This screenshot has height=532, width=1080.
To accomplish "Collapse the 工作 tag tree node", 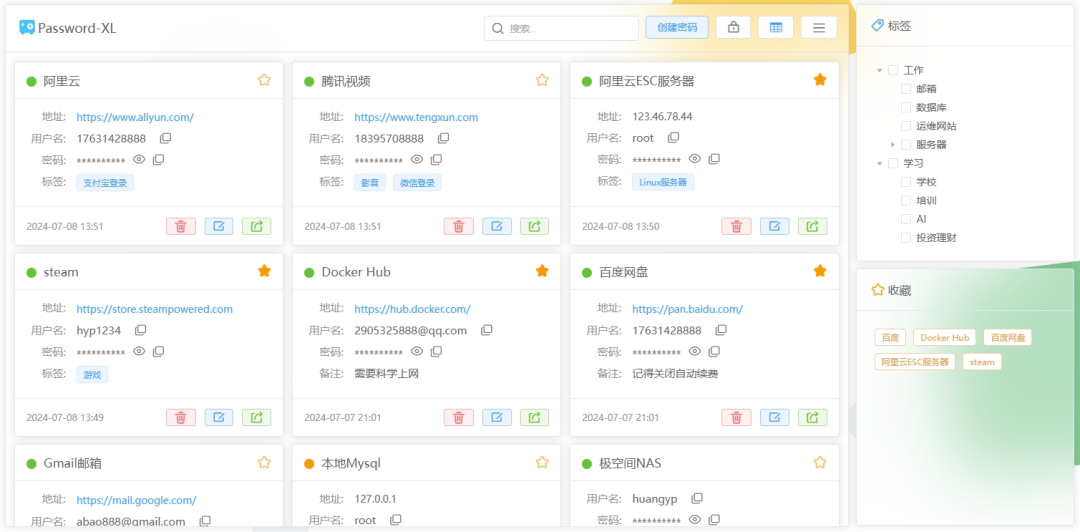I will click(x=880, y=71).
